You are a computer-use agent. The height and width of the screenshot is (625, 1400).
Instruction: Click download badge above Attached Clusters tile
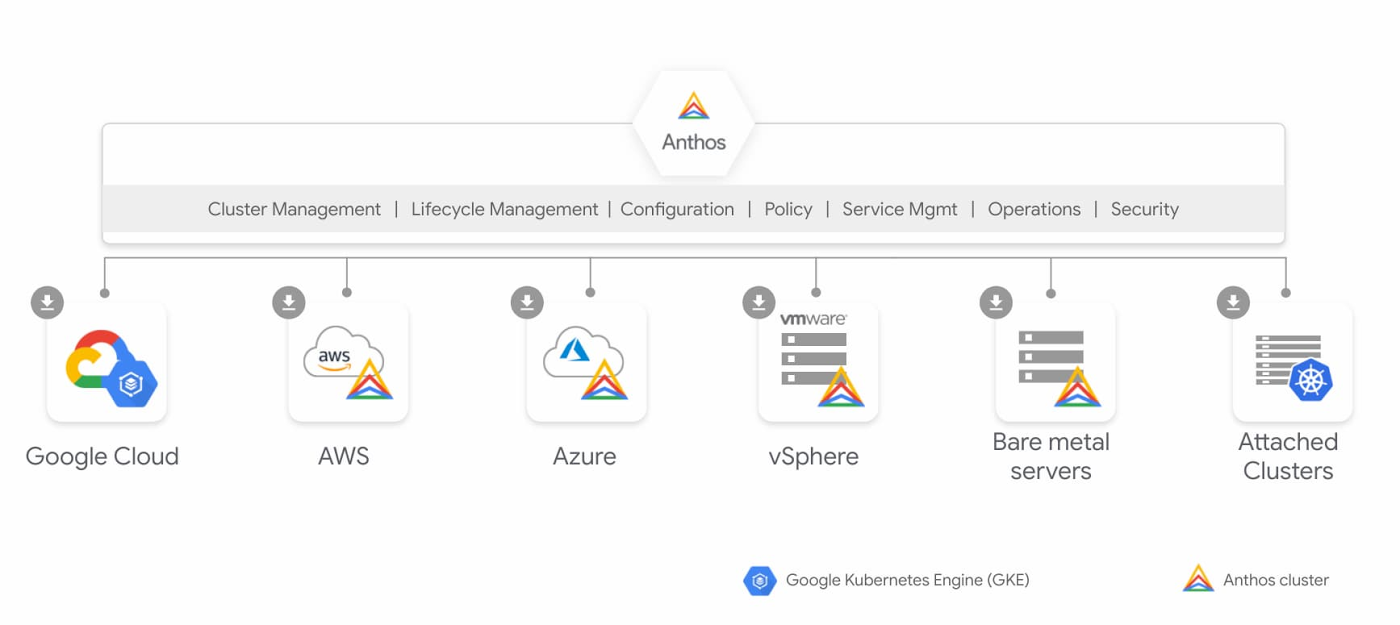click(1233, 302)
